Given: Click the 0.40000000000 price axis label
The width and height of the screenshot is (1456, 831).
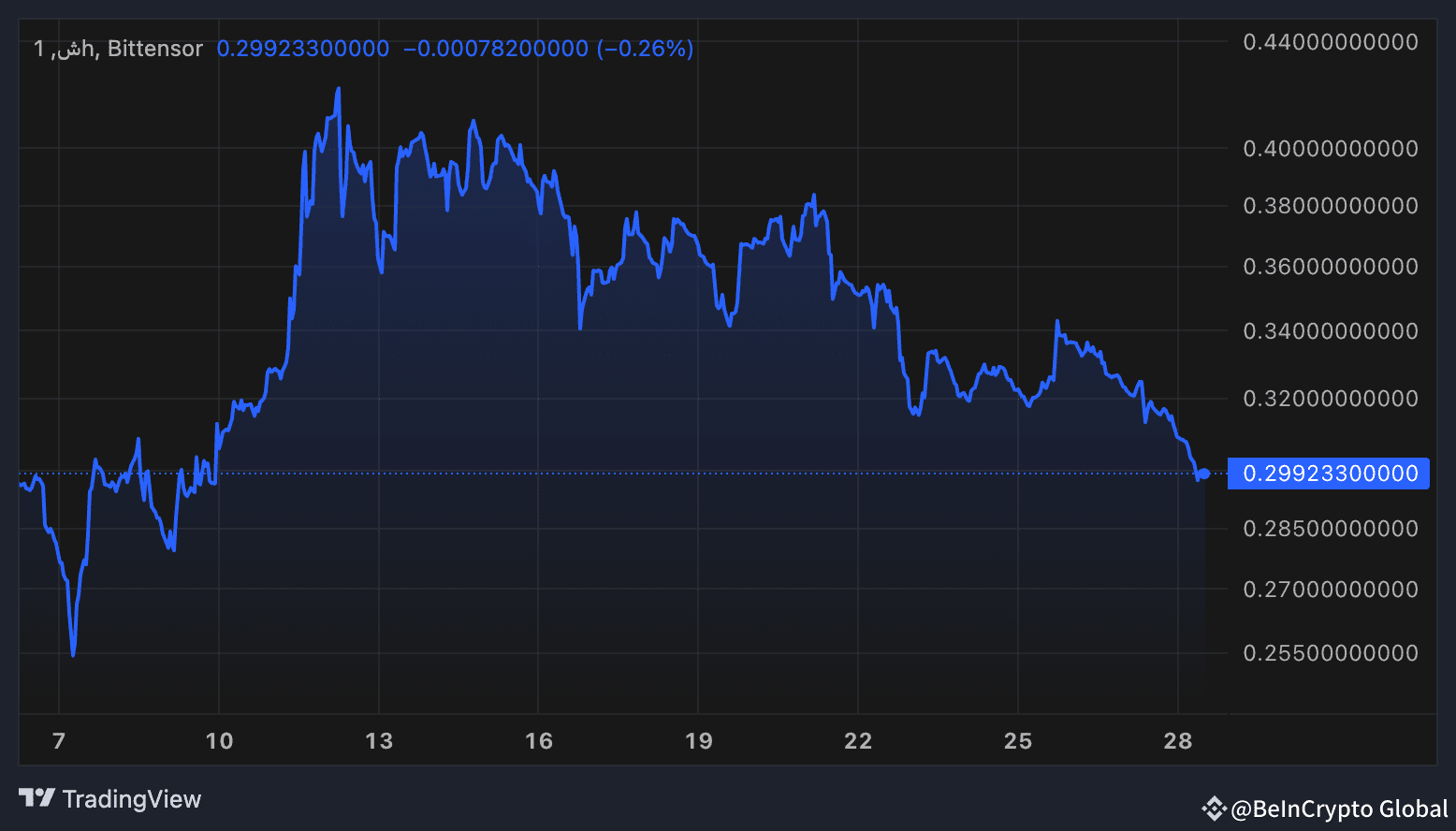Looking at the screenshot, I should (1331, 149).
